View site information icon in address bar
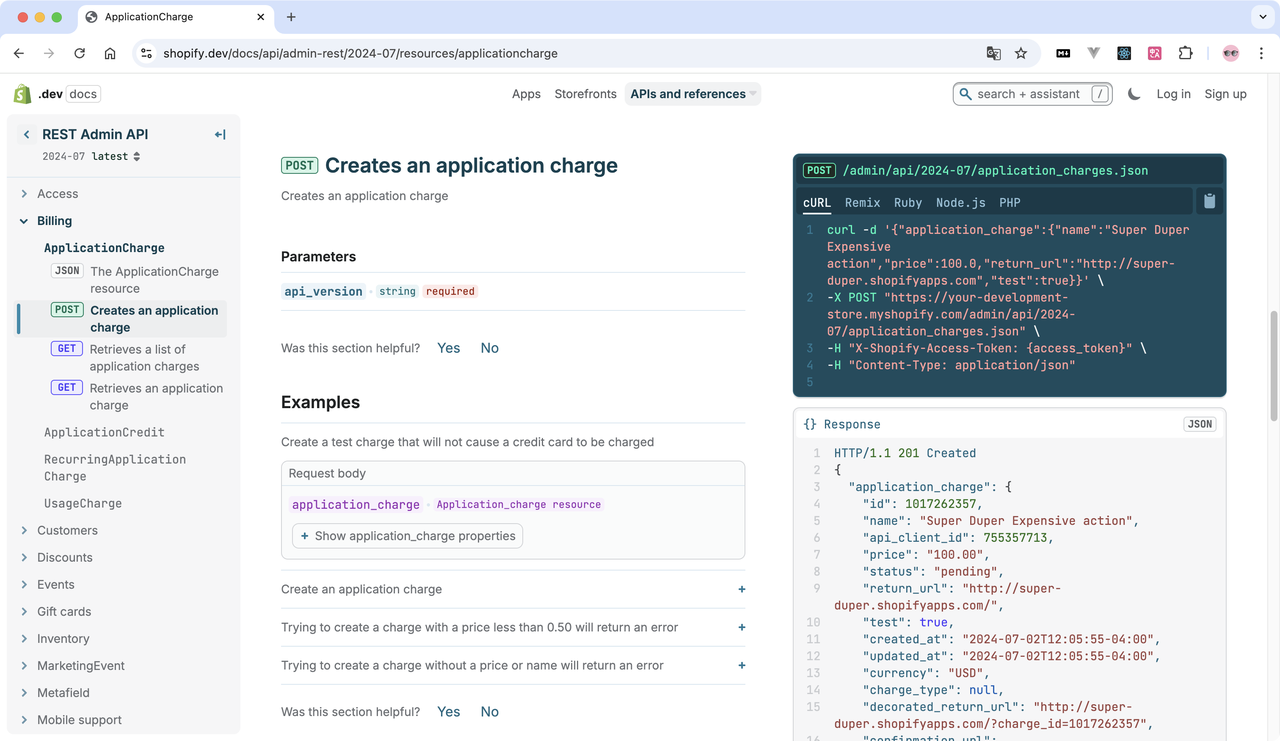 (146, 53)
